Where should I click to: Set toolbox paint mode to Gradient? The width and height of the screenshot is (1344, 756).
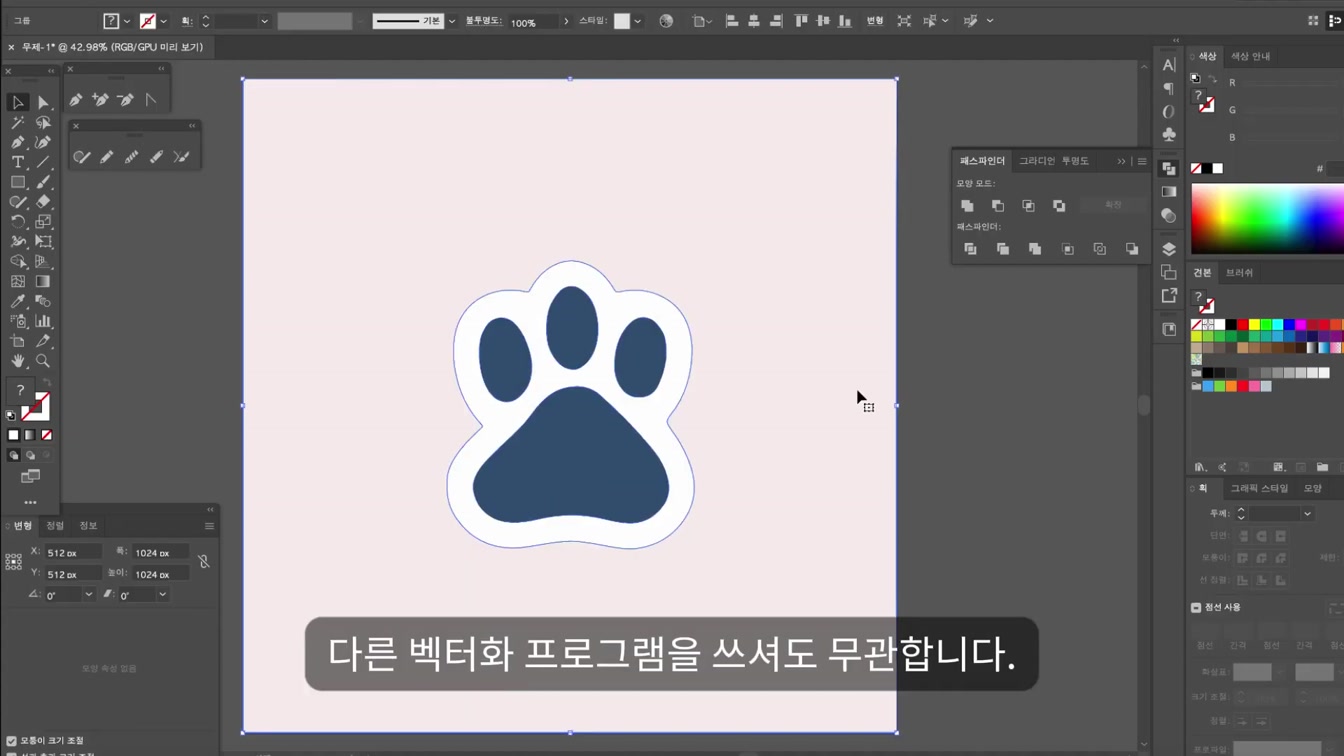pos(30,435)
